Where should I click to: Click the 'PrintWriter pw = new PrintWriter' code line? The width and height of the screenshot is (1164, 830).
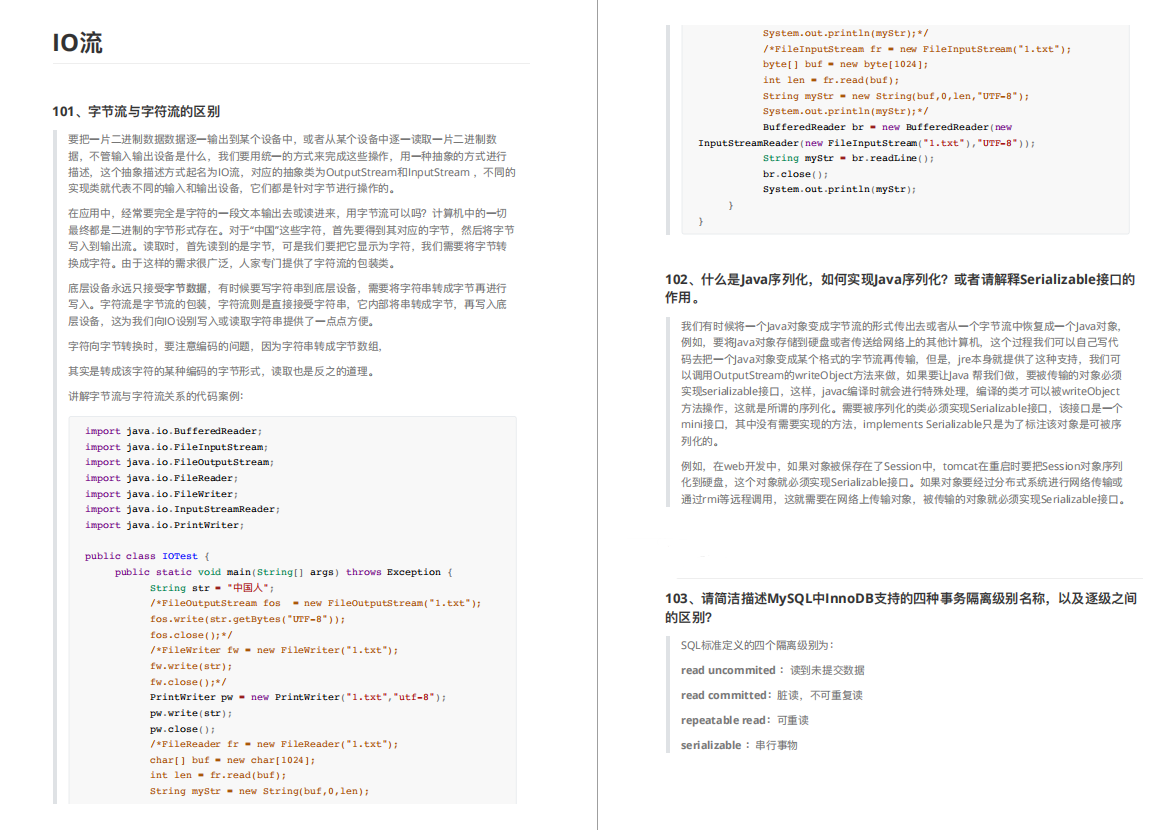[298, 697]
